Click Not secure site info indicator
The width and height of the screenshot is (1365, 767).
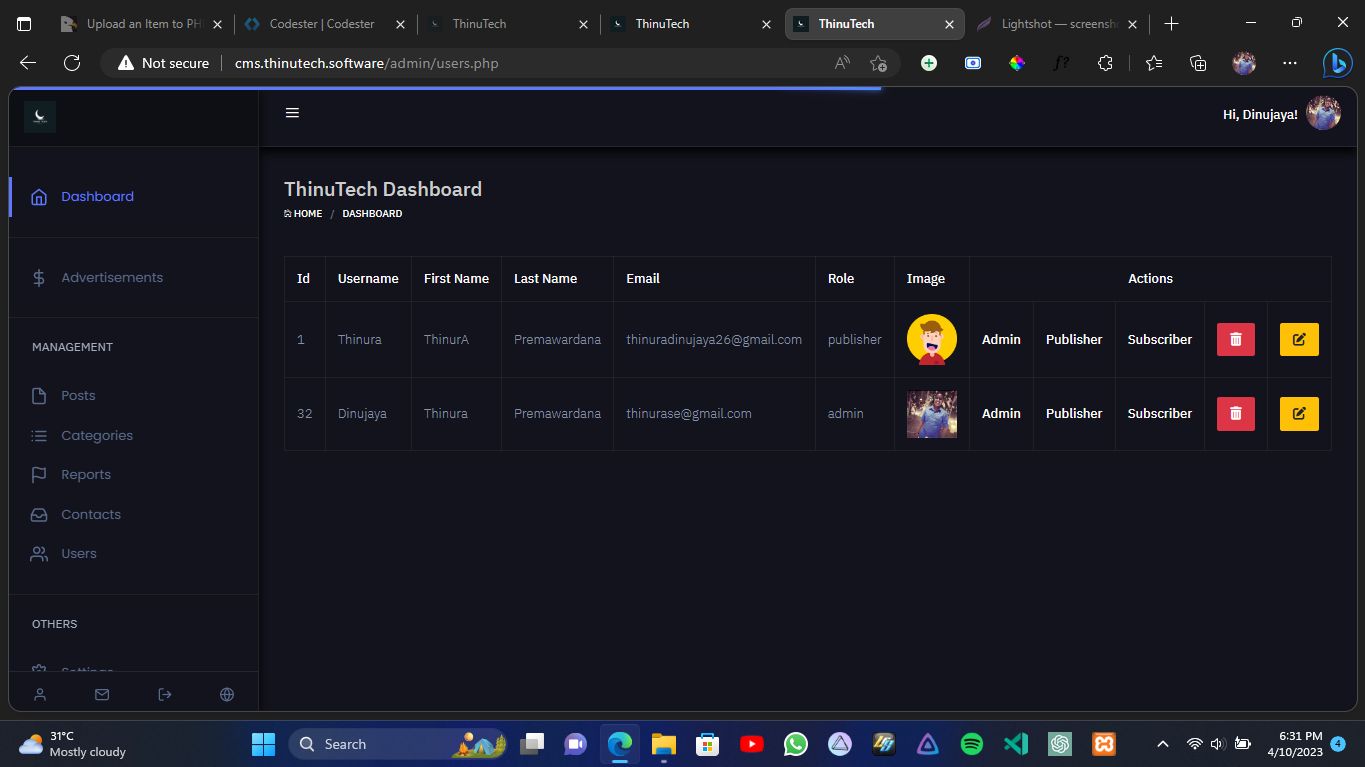pyautogui.click(x=163, y=63)
